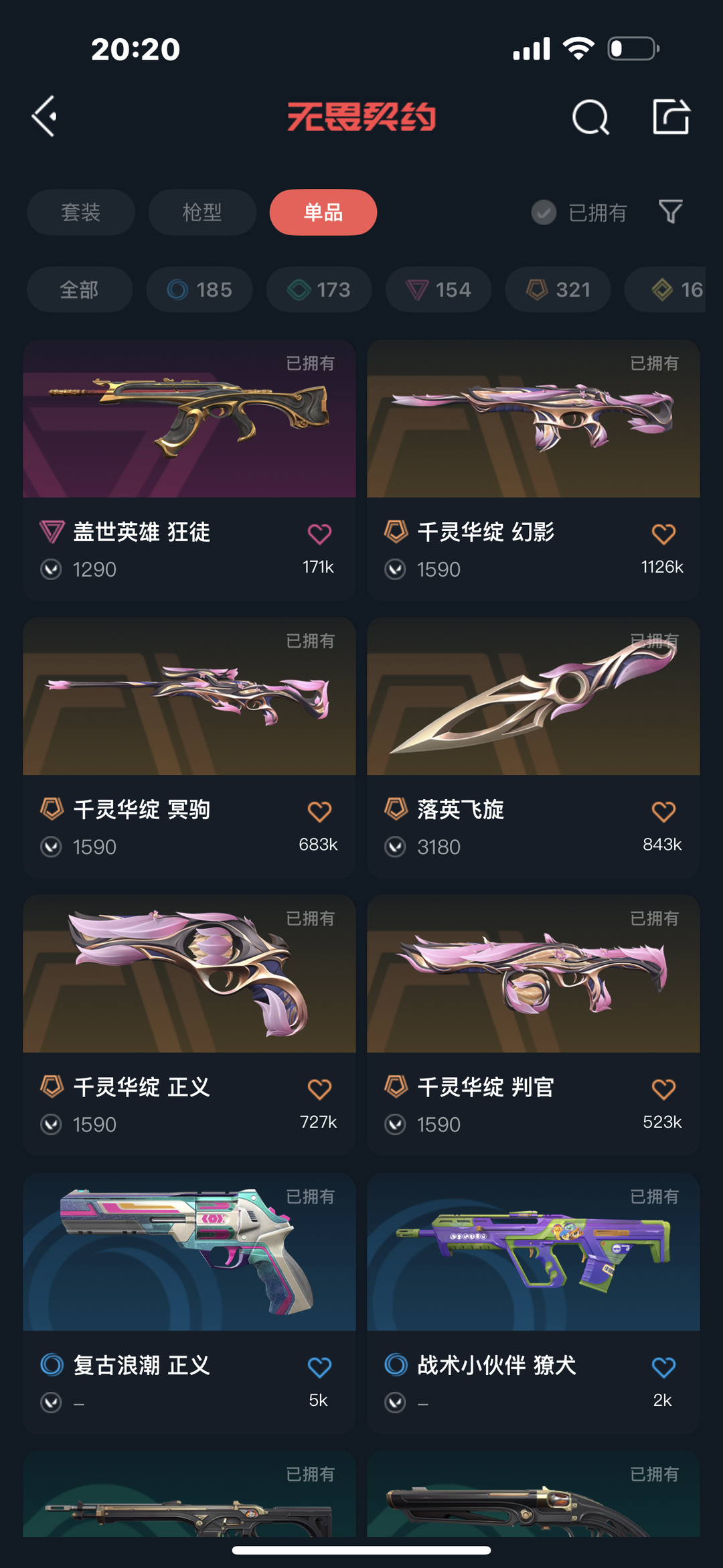Open the search magnifier icon
723x1568 pixels.
pos(590,117)
